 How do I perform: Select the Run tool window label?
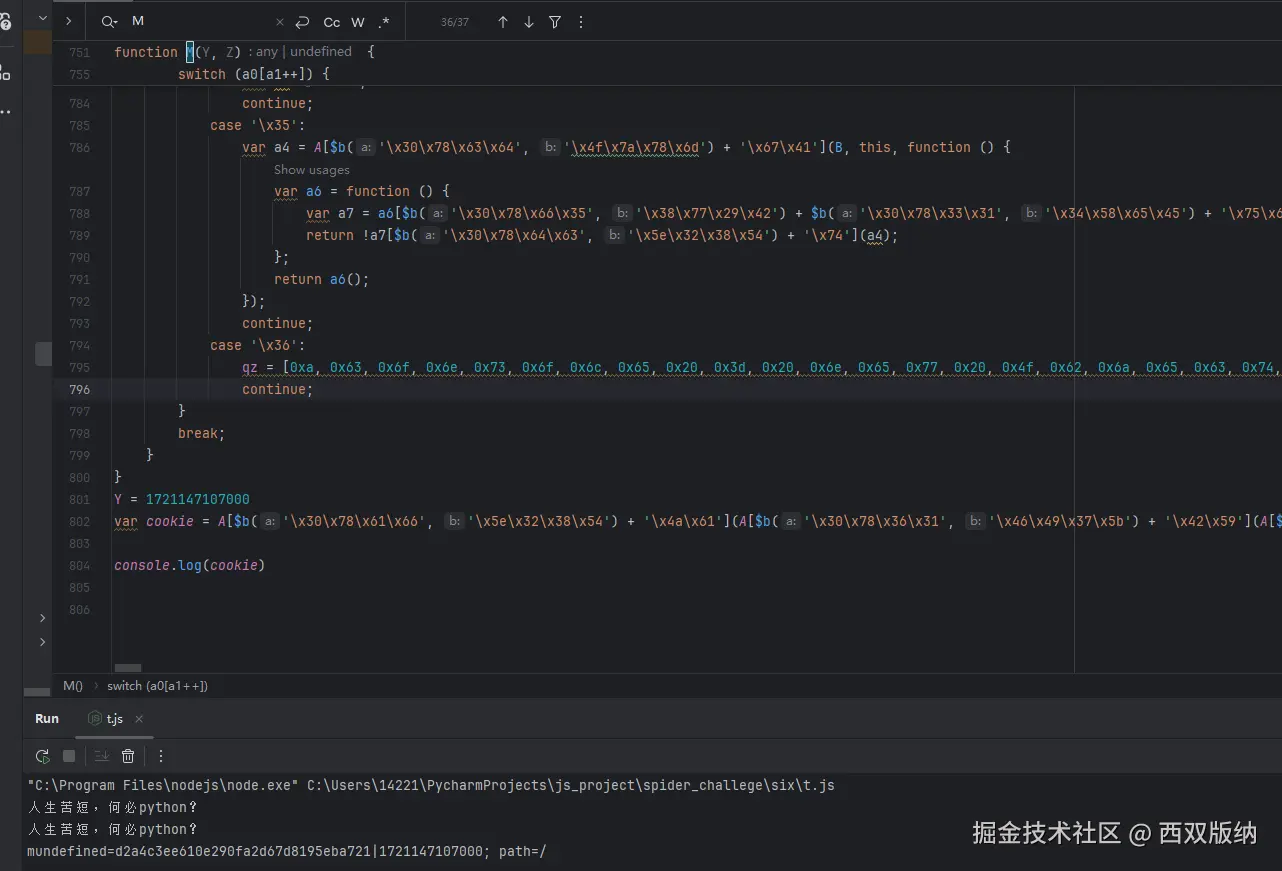pyautogui.click(x=47, y=719)
